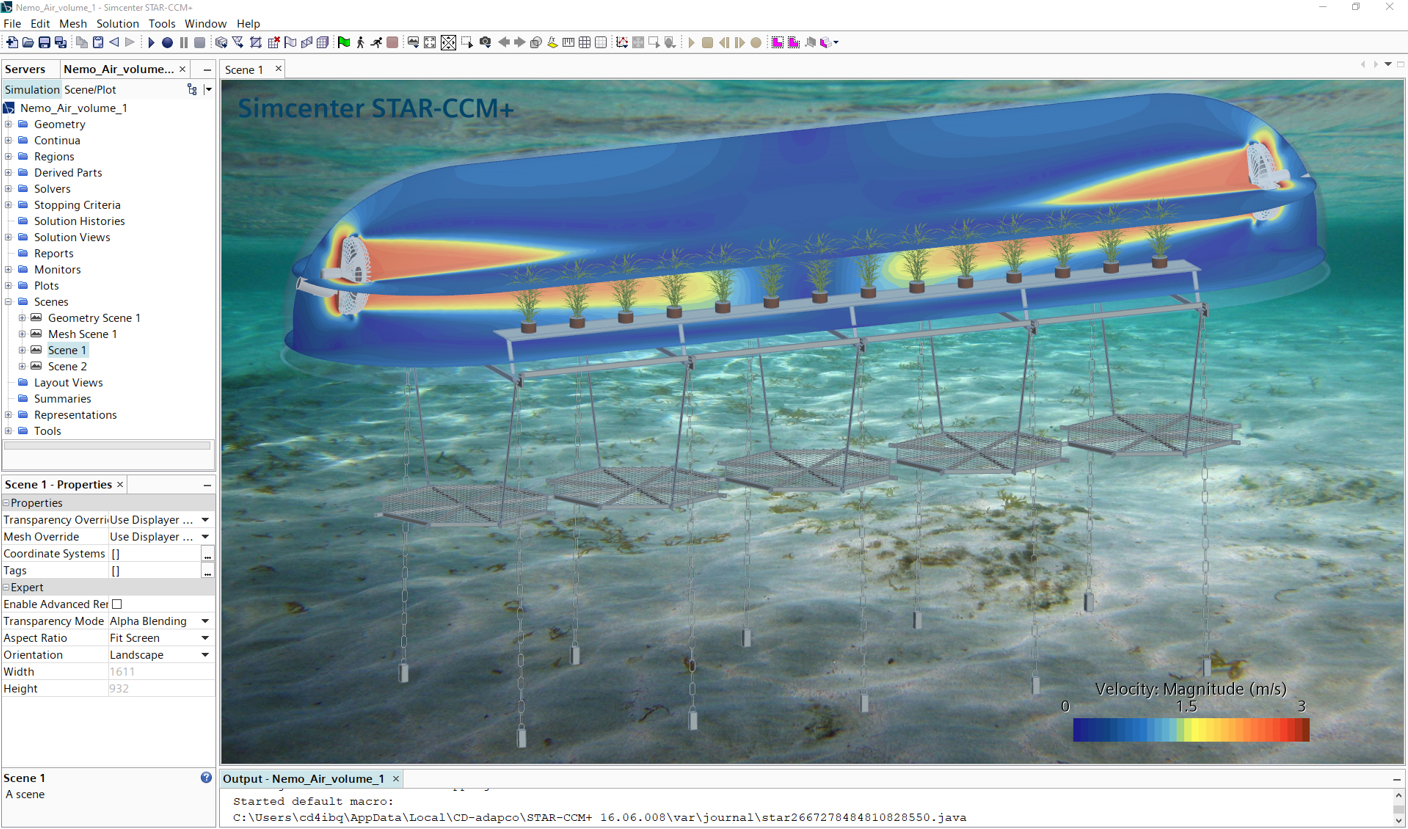This screenshot has width=1408, height=829.
Task: Click the Coordinate Systems ellipsis button
Action: [x=207, y=554]
